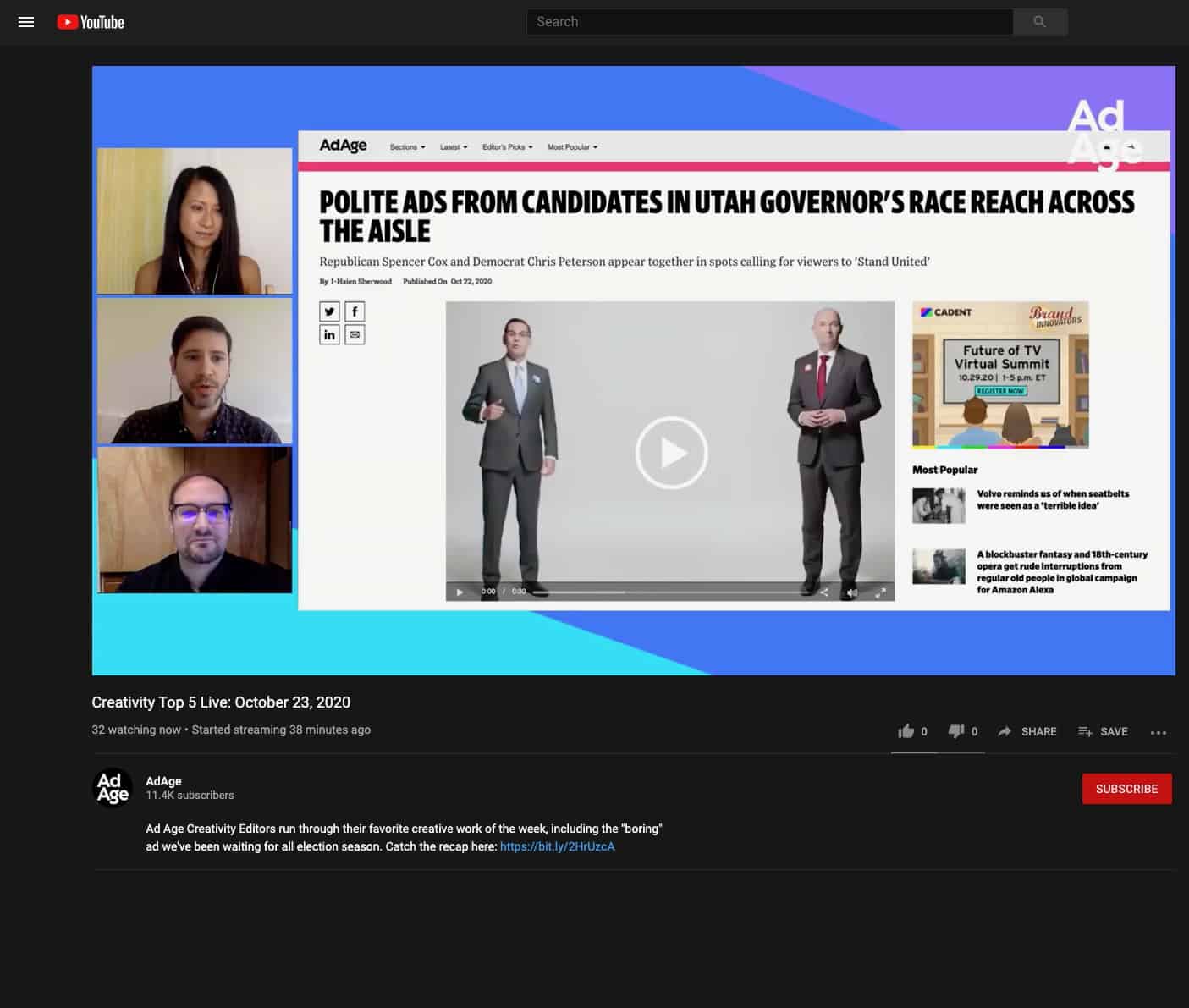This screenshot has height=1008, width=1189.
Task: Dislike the video with thumbs down
Action: (956, 731)
